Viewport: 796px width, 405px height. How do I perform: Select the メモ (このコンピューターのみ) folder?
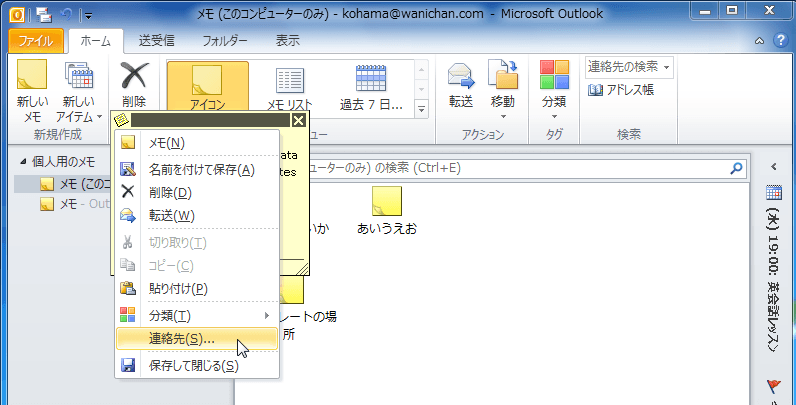(63, 184)
